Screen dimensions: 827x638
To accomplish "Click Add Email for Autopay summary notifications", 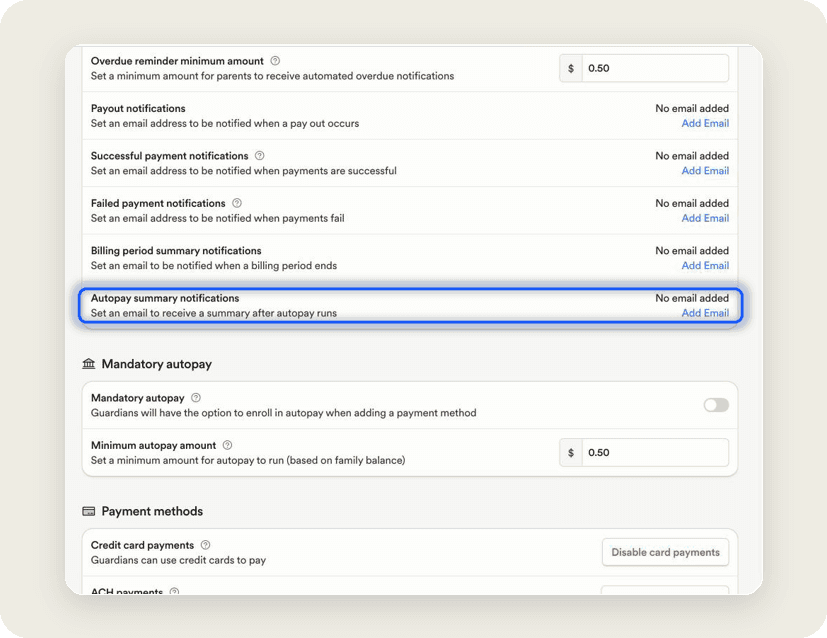I will click(705, 313).
